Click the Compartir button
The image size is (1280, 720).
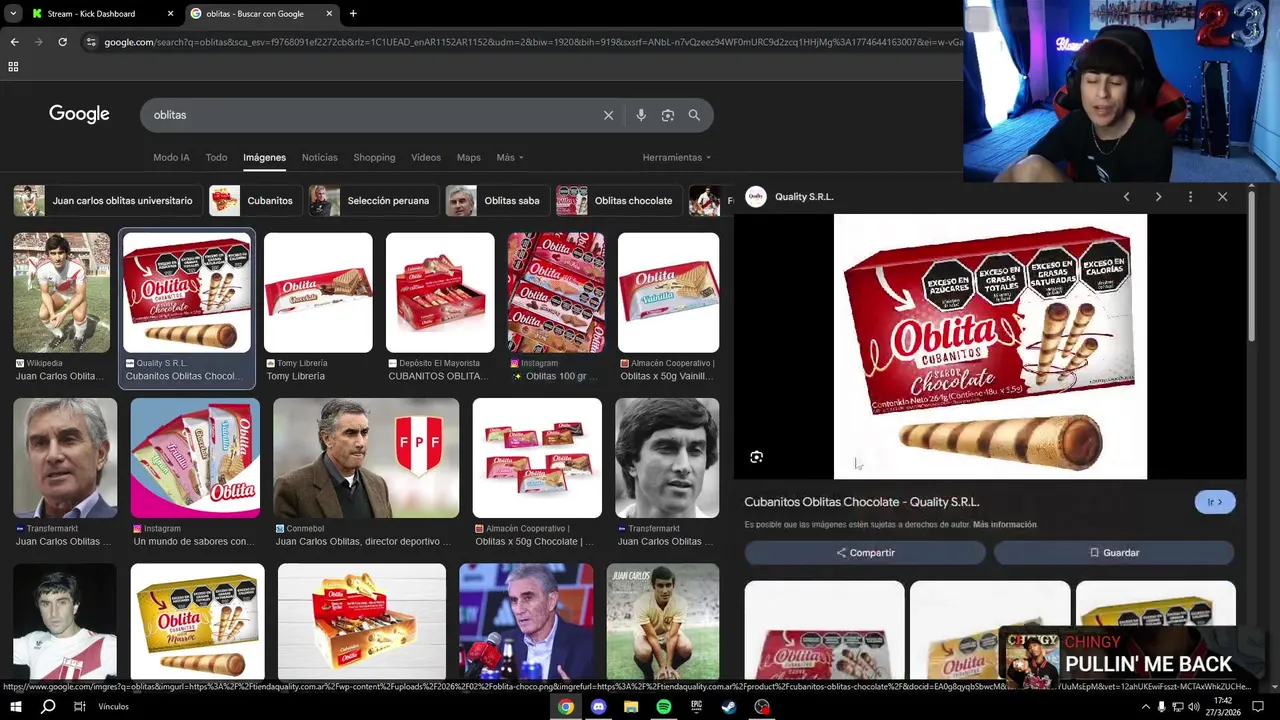tap(865, 552)
